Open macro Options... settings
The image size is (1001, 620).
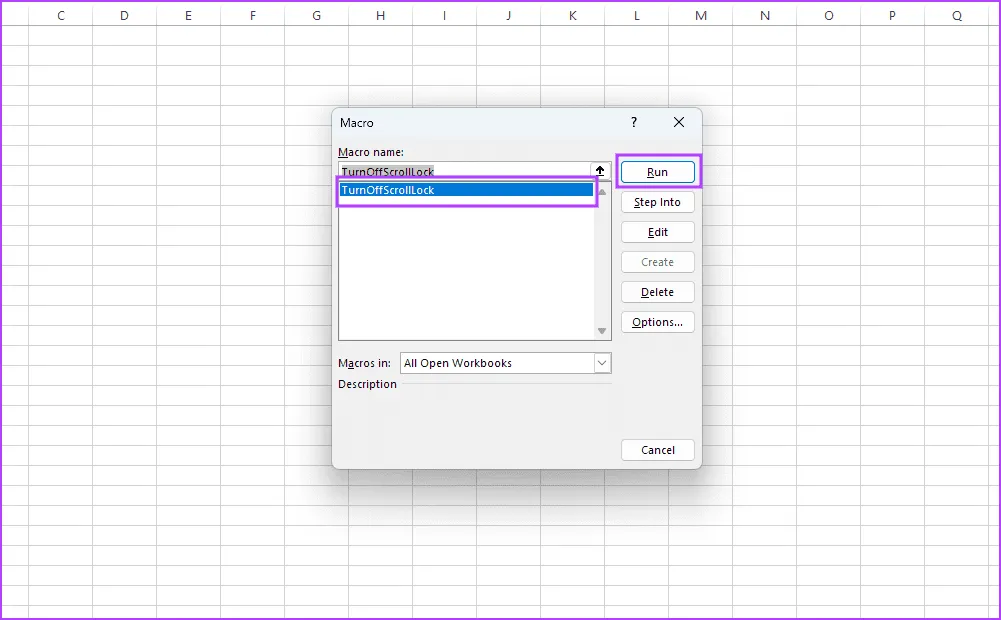click(x=657, y=322)
